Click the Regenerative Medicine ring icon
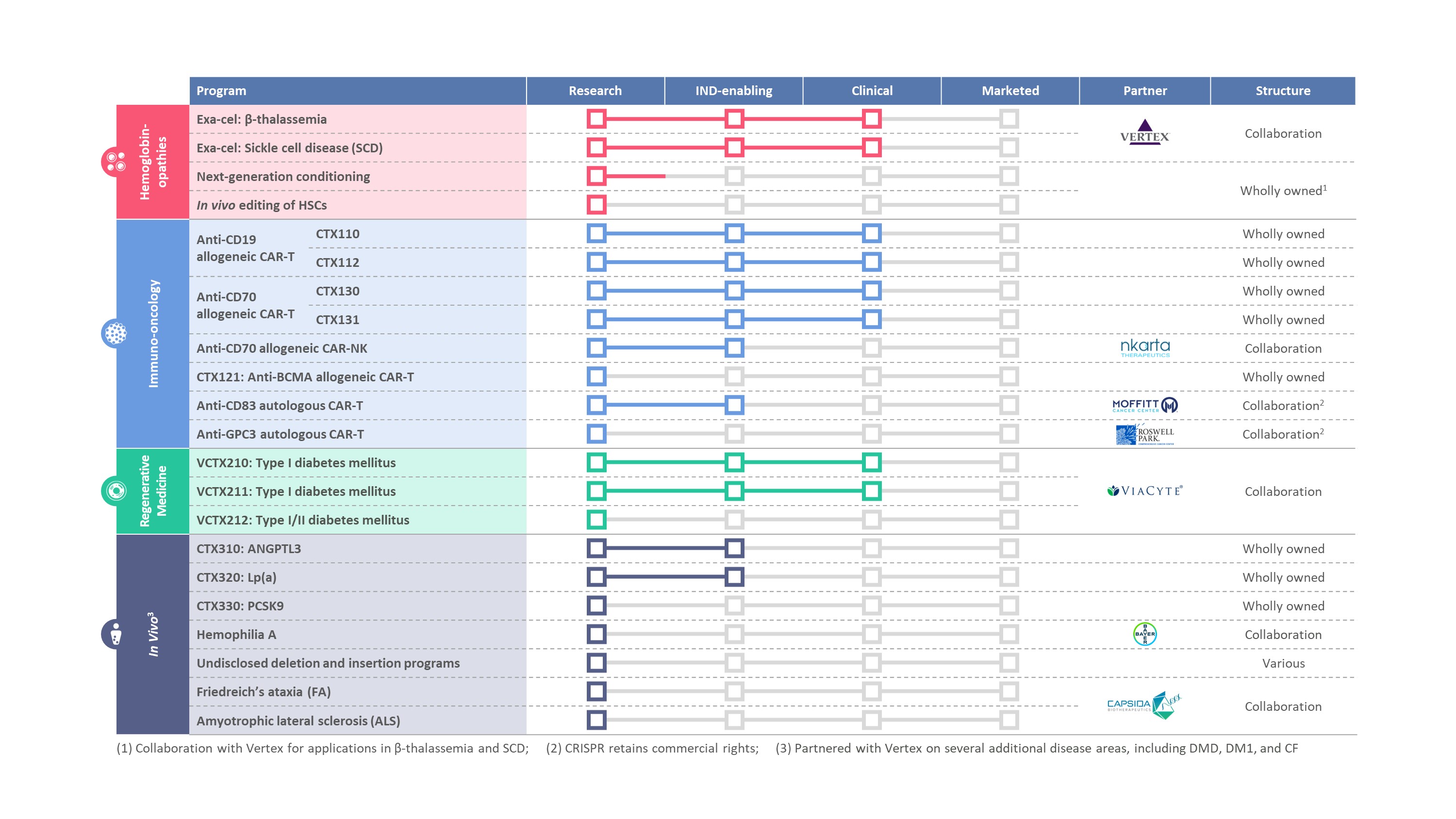Screen dimensions: 1456x819 pyautogui.click(x=116, y=491)
